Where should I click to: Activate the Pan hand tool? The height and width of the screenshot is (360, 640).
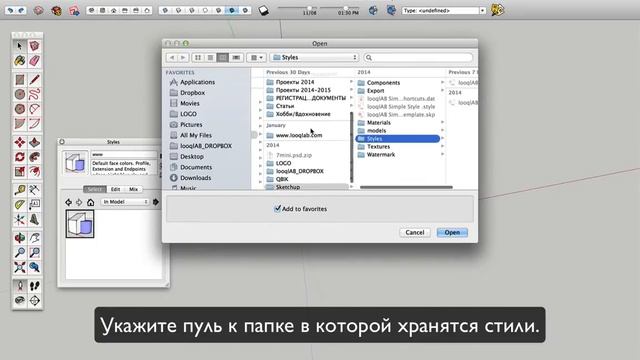(35, 238)
